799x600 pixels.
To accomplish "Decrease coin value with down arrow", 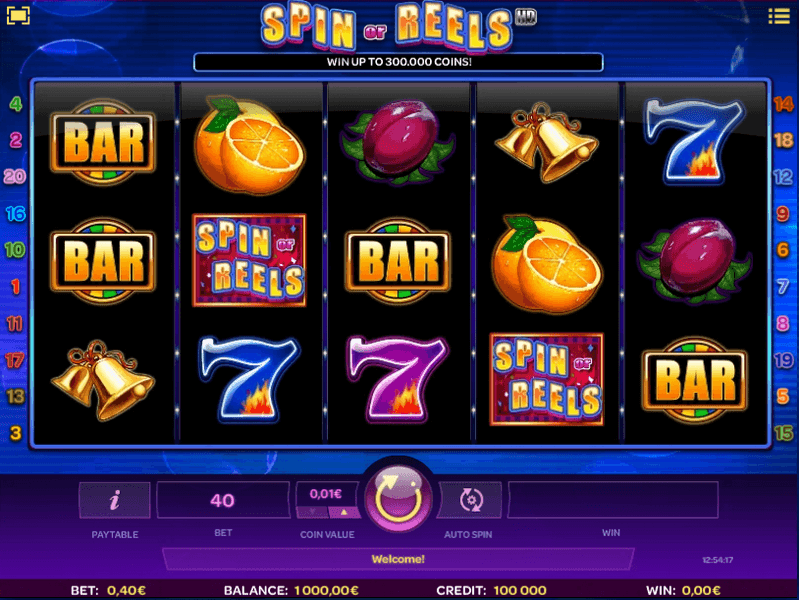I will coord(312,512).
